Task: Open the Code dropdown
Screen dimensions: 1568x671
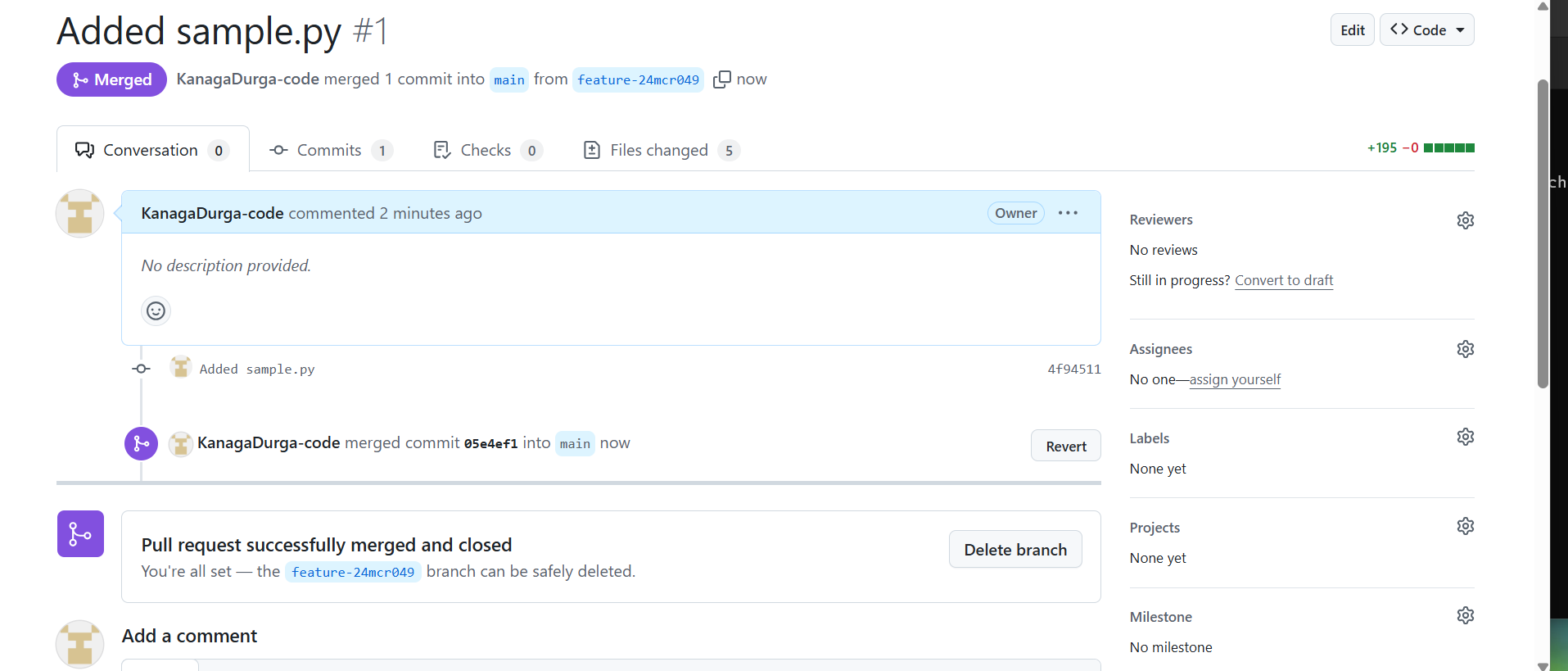Action: point(1426,29)
